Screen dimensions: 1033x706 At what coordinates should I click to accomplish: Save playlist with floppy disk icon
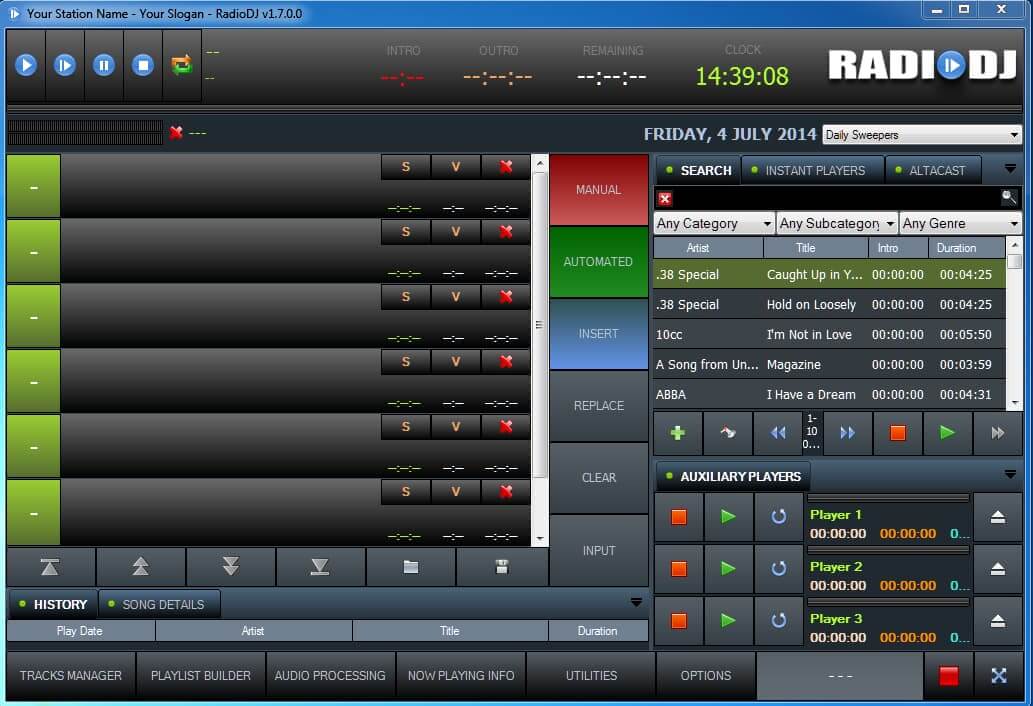501,566
